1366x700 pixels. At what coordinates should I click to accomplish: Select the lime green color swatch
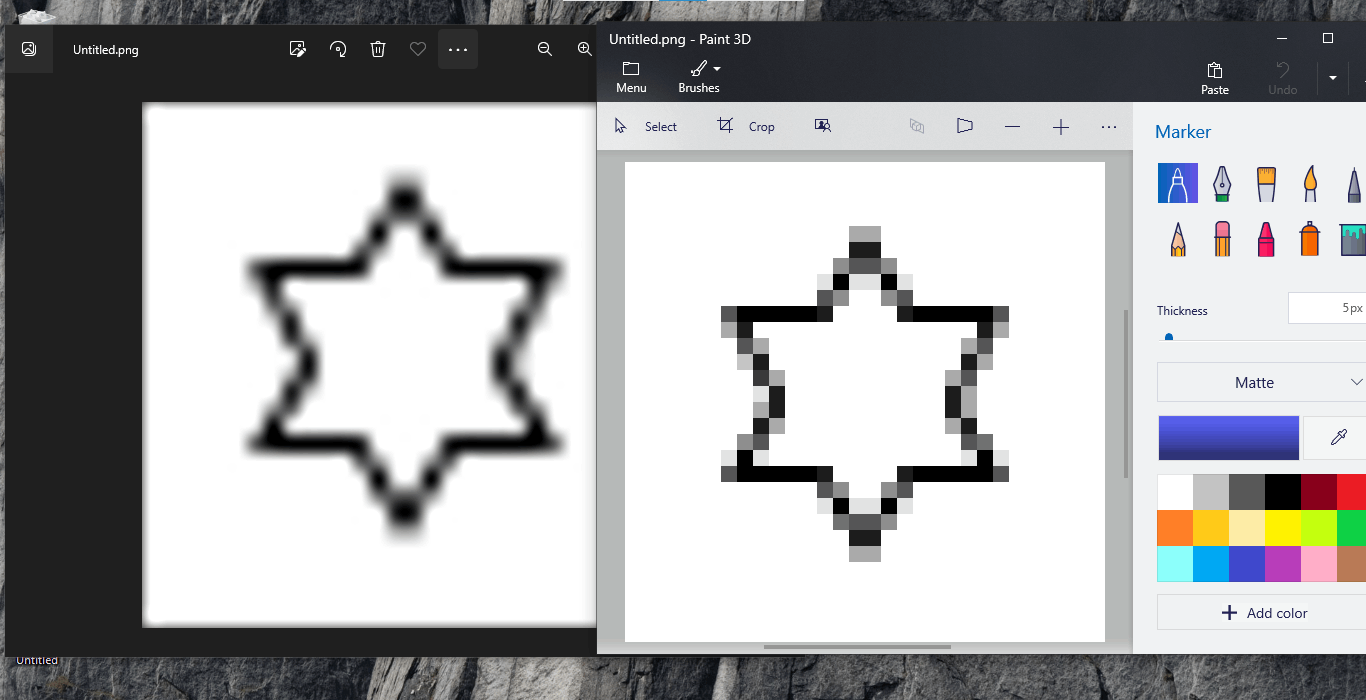(1319, 528)
